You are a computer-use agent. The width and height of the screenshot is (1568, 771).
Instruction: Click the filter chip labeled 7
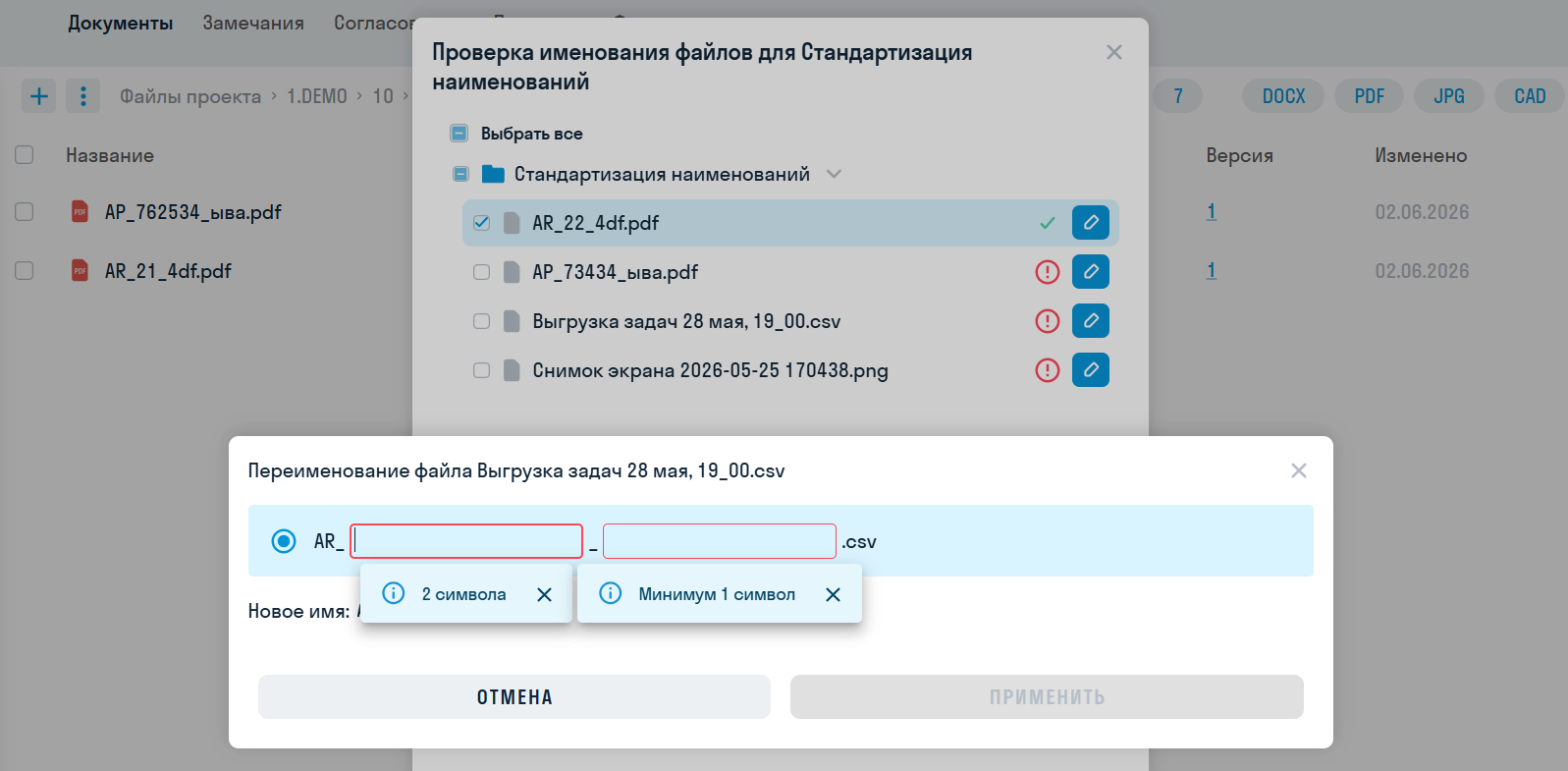point(1178,96)
